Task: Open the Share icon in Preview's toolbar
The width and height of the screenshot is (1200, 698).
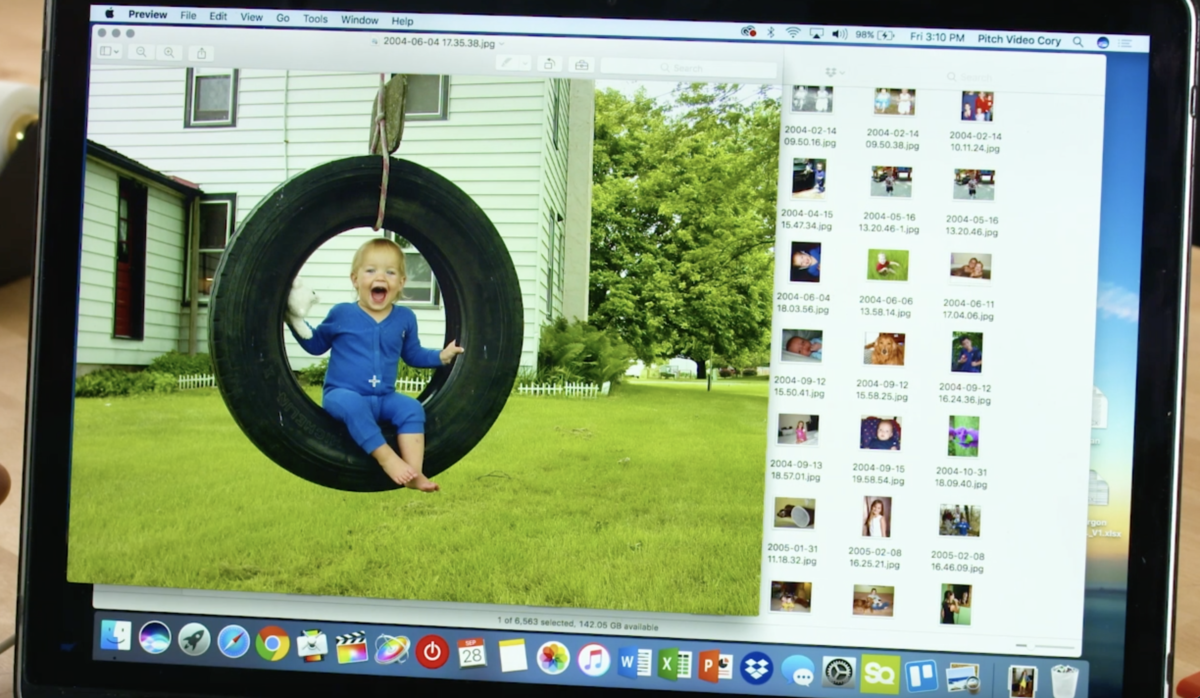Action: [202, 53]
